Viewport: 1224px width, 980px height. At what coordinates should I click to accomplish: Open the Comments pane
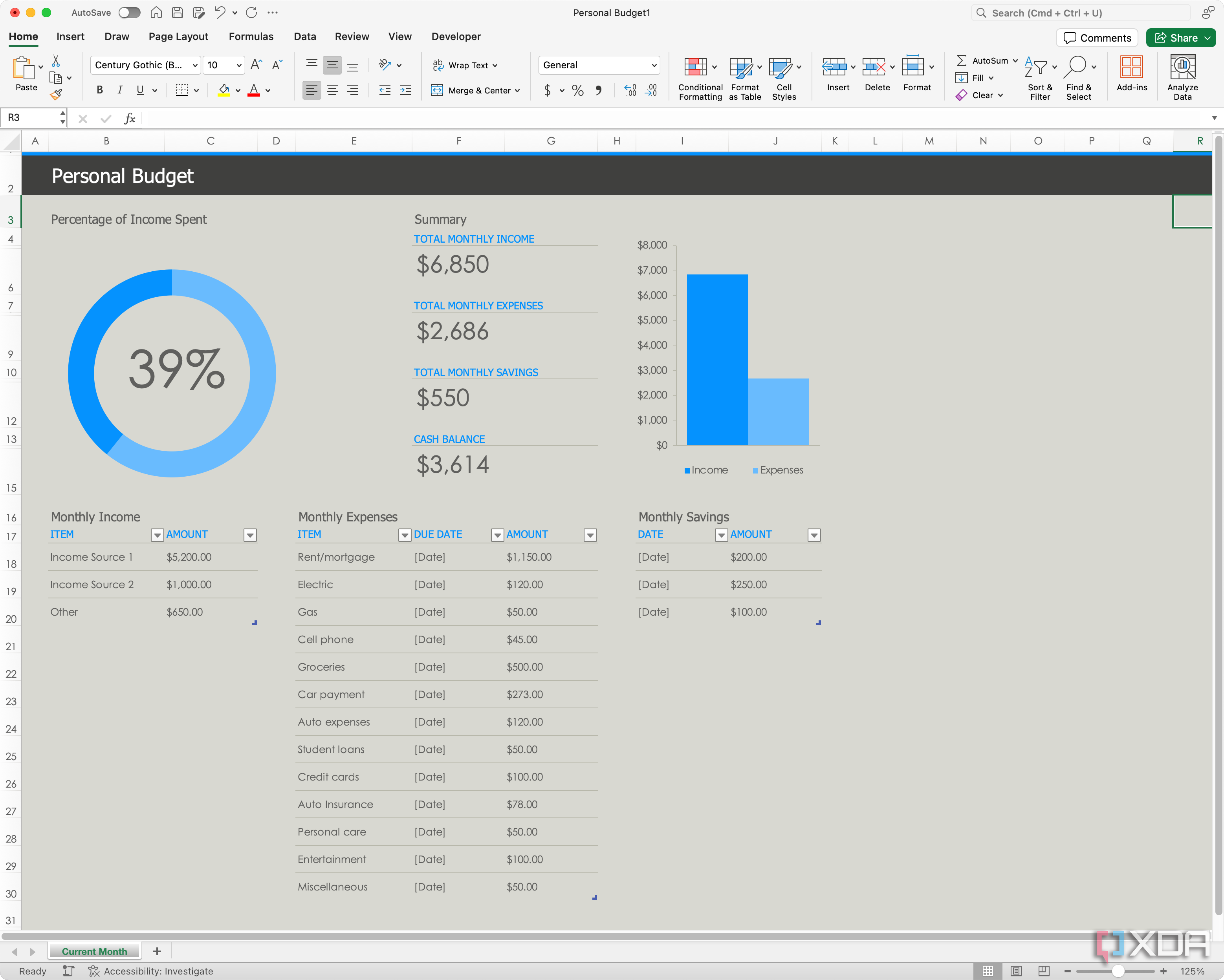1097,38
